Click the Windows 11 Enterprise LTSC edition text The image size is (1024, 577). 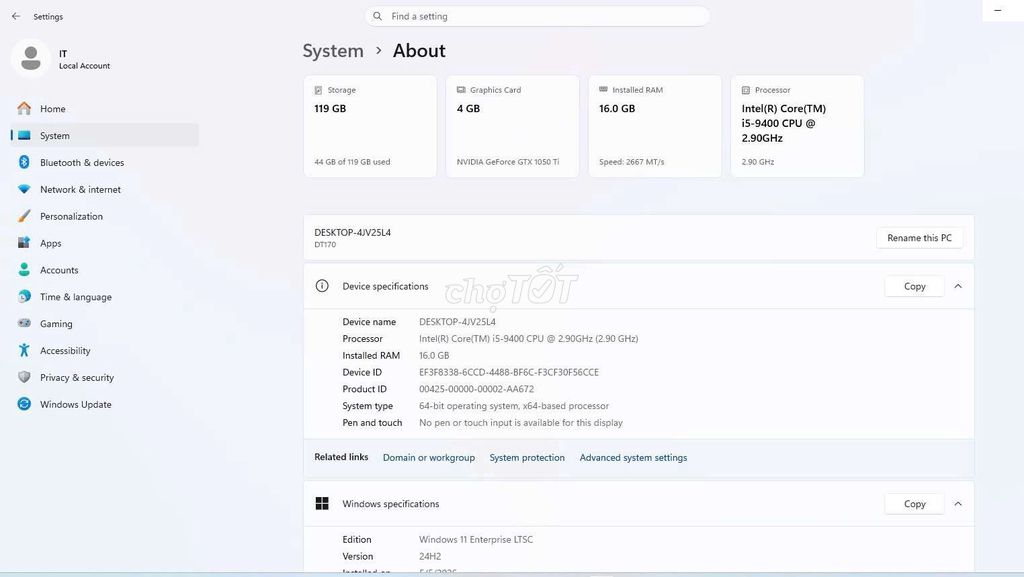point(476,539)
